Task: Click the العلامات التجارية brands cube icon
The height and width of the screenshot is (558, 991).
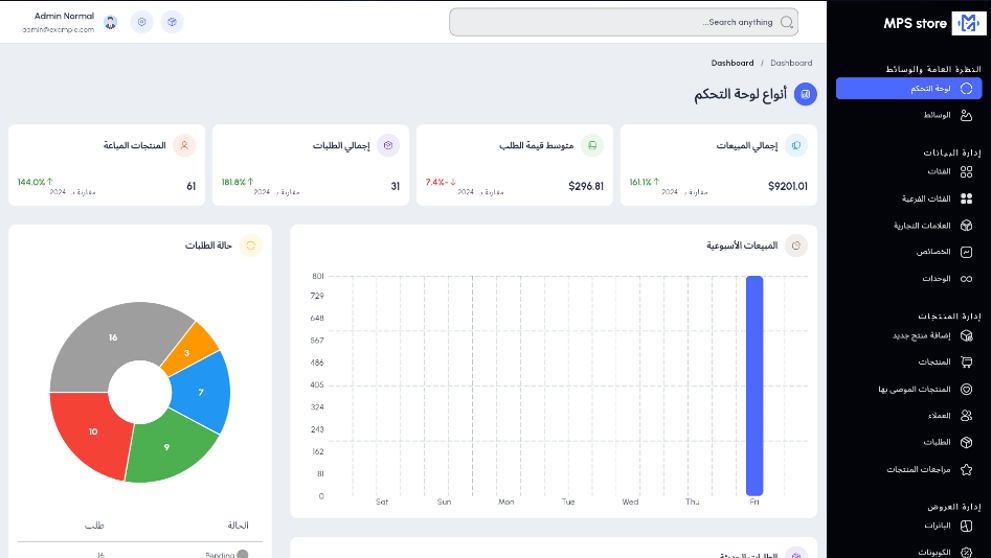Action: pos(966,226)
